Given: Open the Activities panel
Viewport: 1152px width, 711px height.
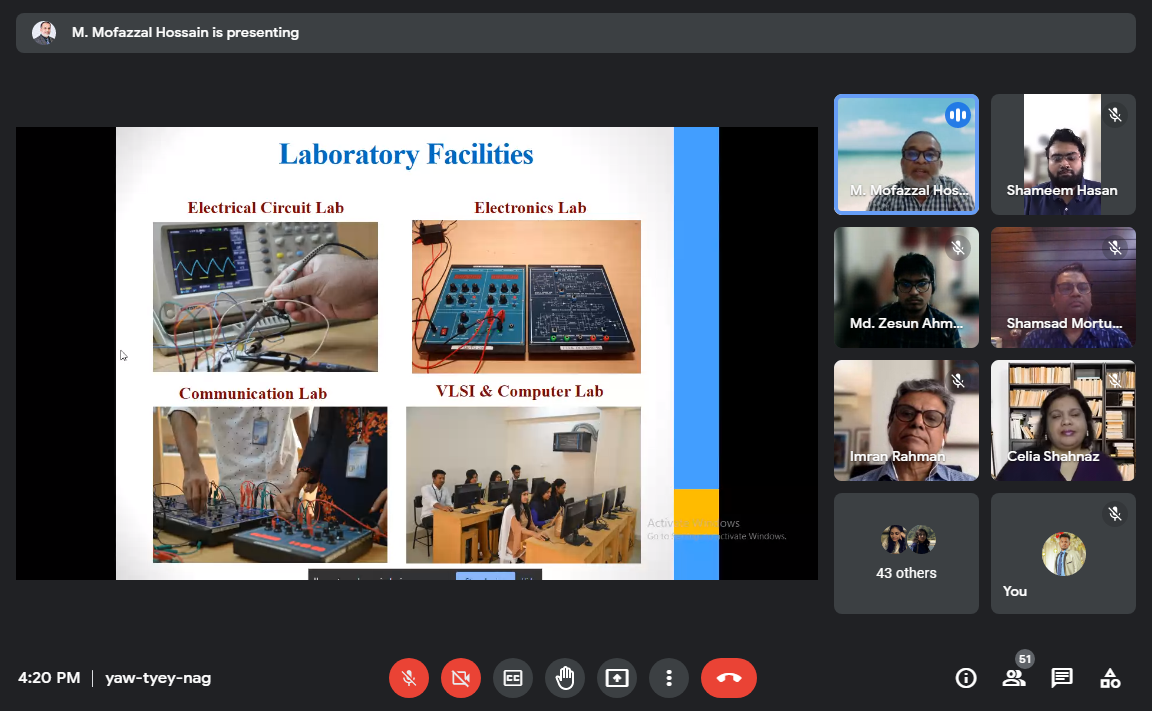Looking at the screenshot, I should [1110, 678].
